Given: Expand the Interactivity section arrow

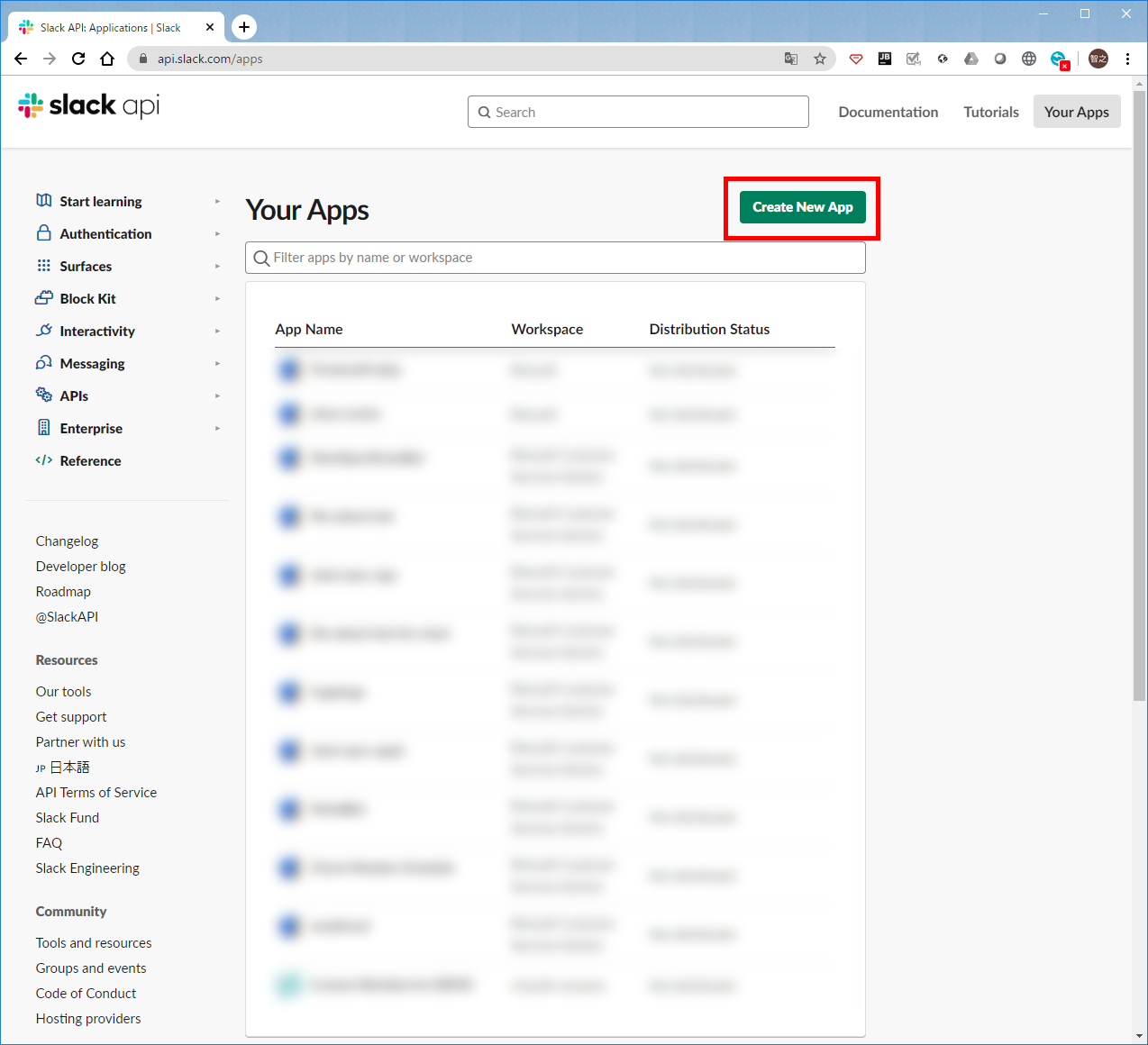Looking at the screenshot, I should (x=217, y=332).
